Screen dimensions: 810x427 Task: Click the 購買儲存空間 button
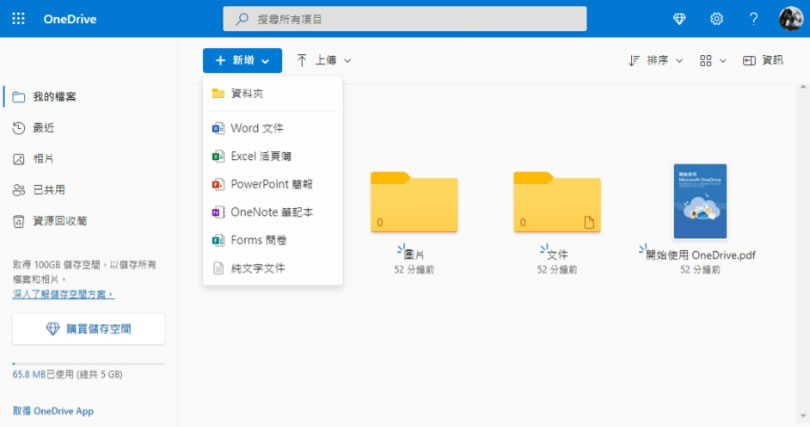[x=89, y=329]
